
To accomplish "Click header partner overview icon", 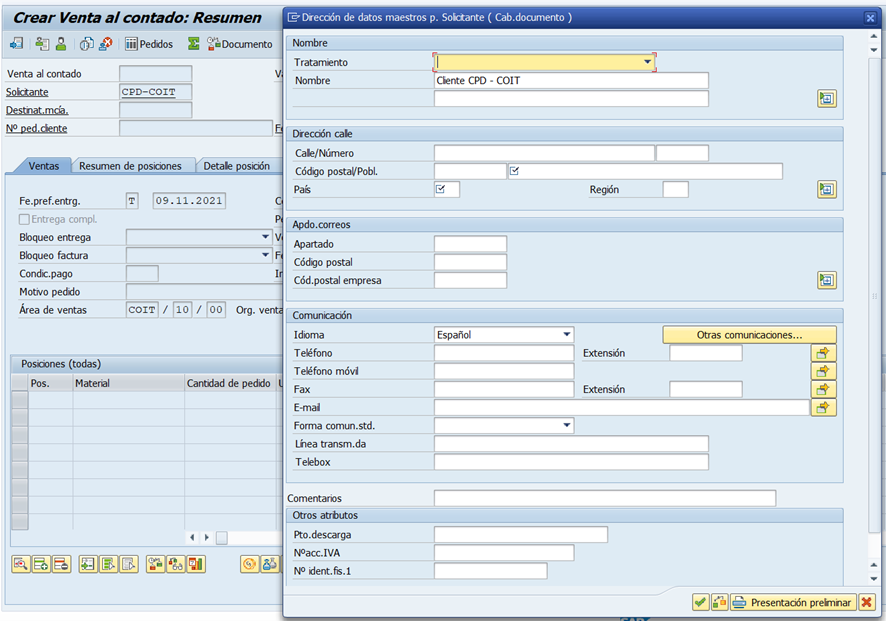I will 42,44.
